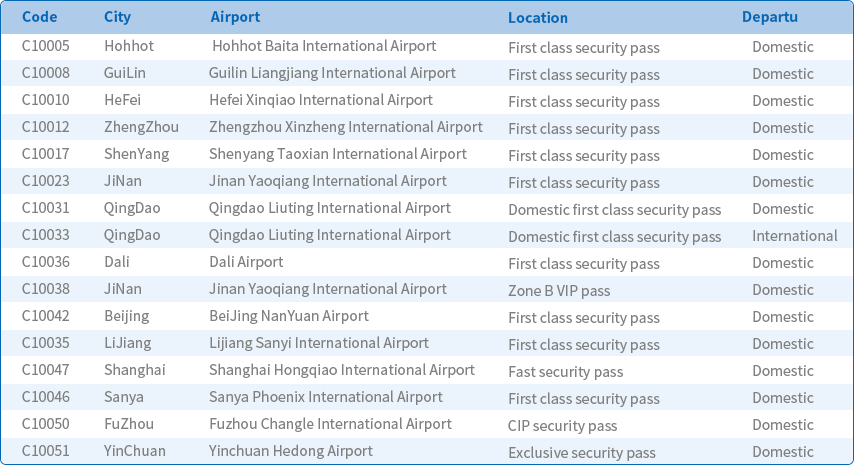Screen dimensions: 854x465
Task: Select Sanya Phoenix International Airport
Action: pos(325,397)
